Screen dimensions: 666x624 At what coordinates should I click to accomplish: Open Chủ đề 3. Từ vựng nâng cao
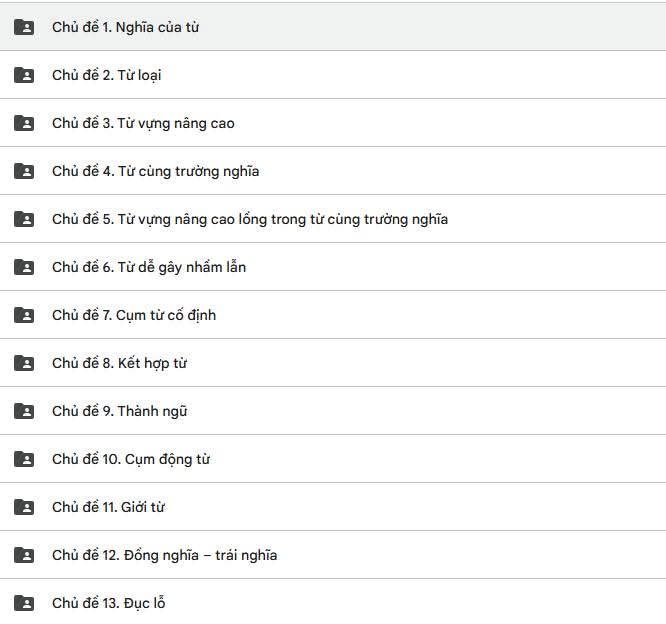coord(143,123)
